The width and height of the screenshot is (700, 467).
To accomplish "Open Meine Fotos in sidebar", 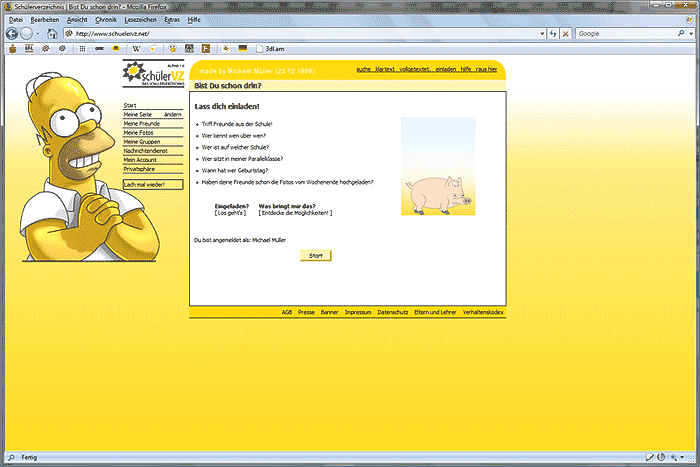I will [x=138, y=133].
